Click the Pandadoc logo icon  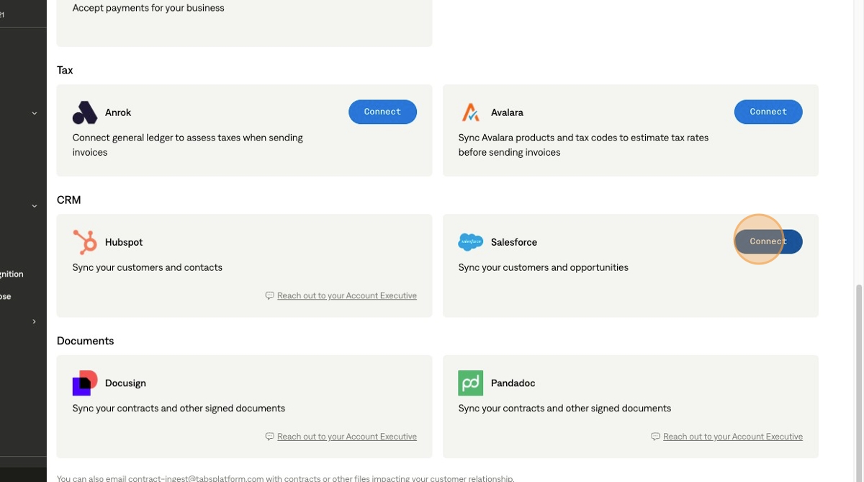(470, 383)
